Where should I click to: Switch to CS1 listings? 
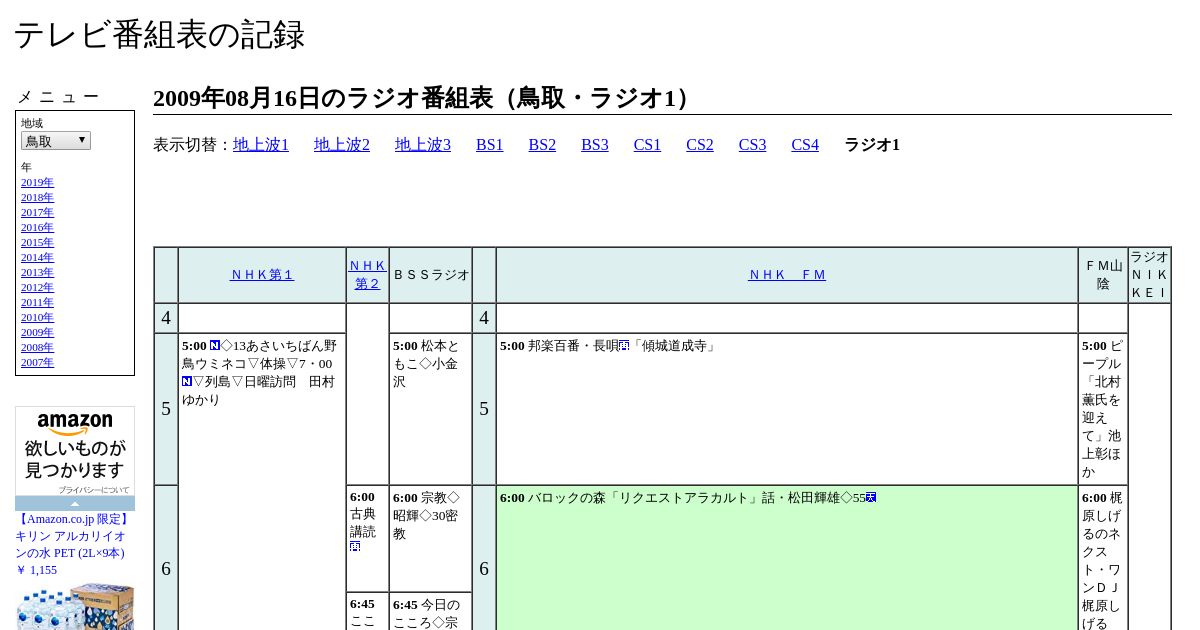click(647, 145)
